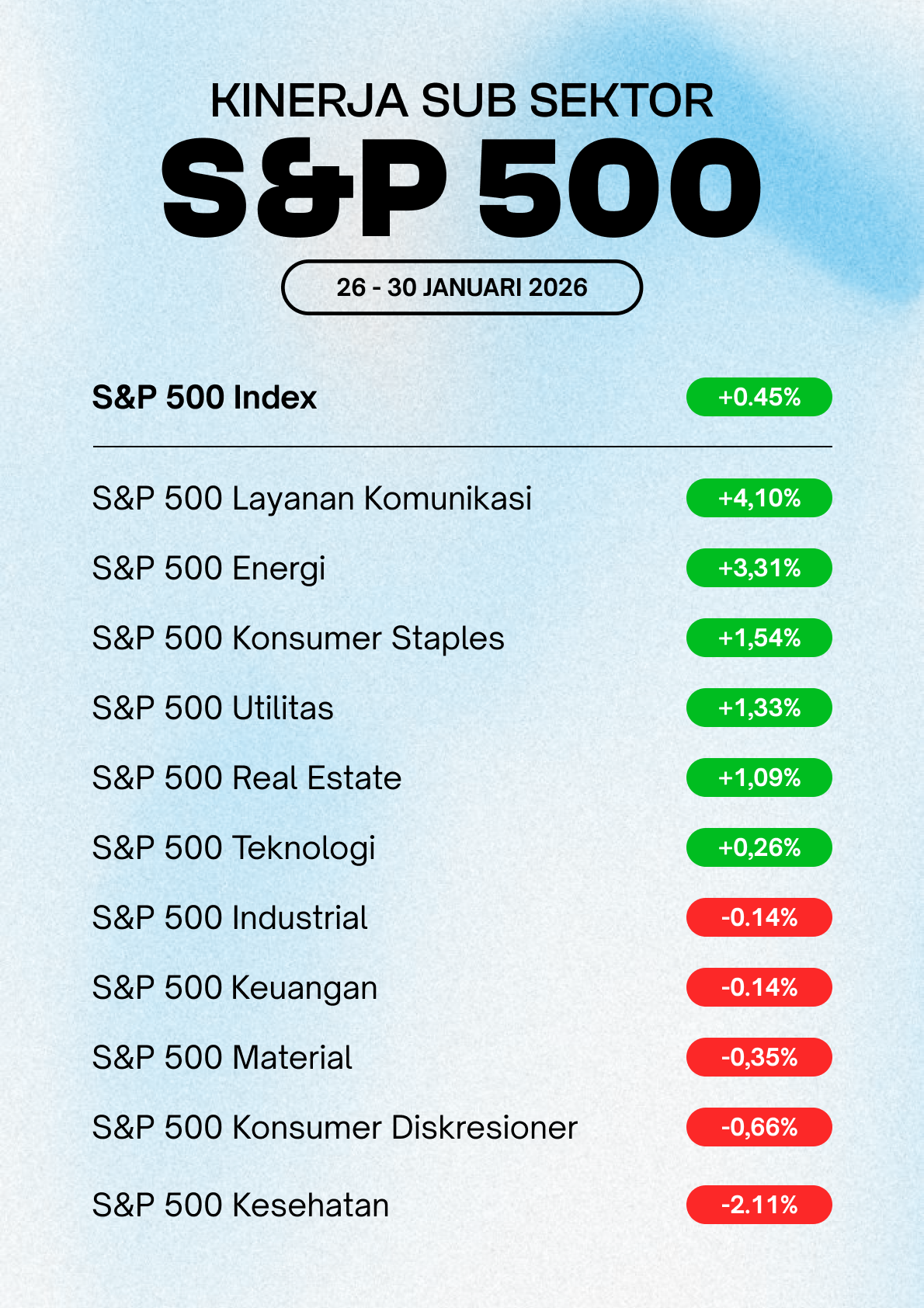Click the S&P 500 Keuangan label

pyautogui.click(x=234, y=988)
